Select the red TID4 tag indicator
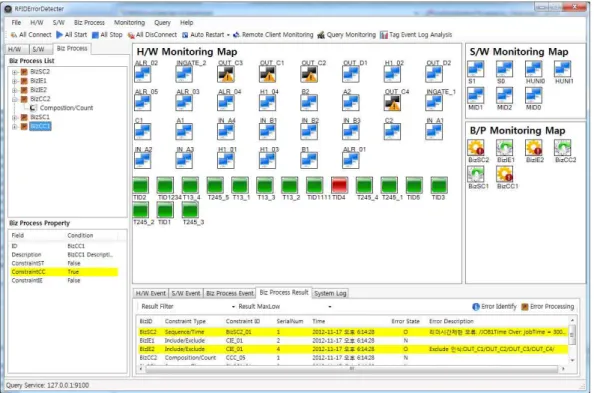 [x=339, y=185]
